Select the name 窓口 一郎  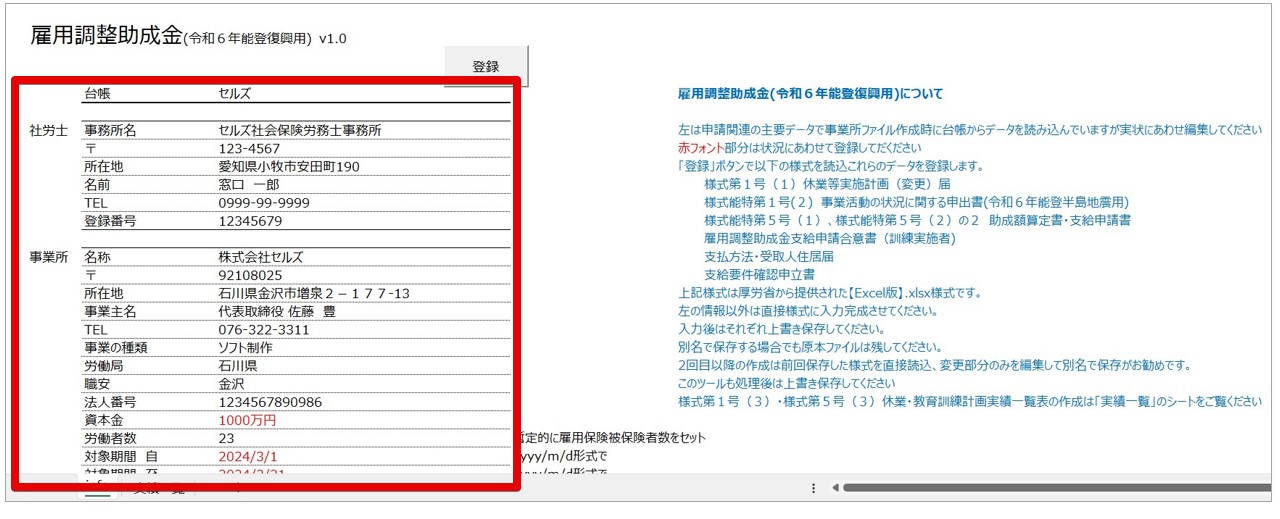tap(249, 184)
